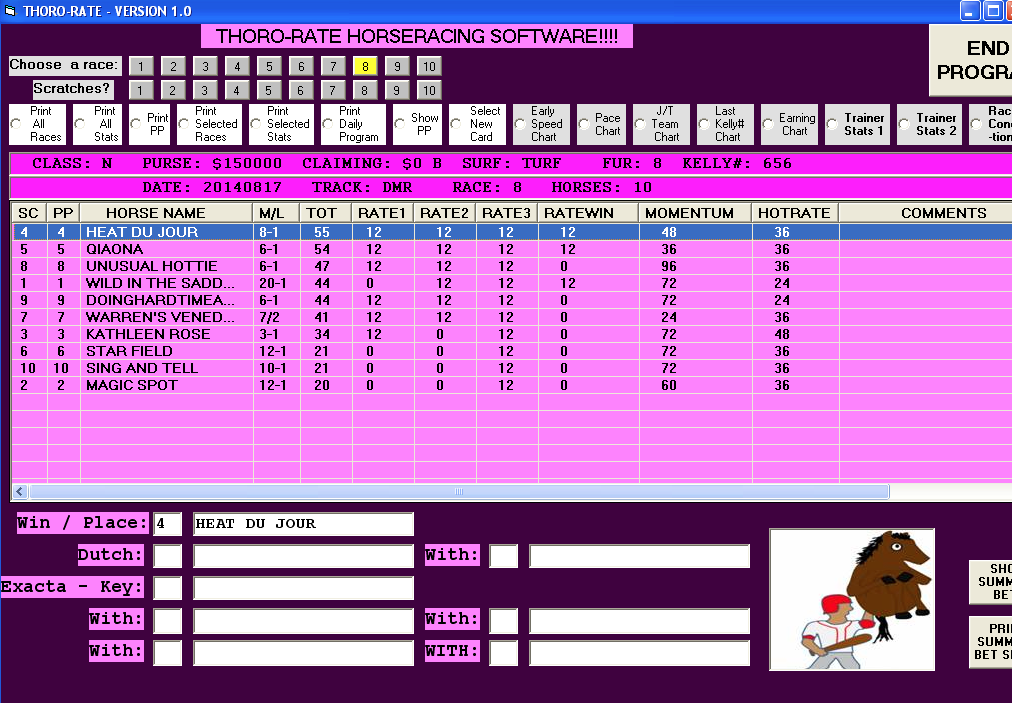Image resolution: width=1012 pixels, height=703 pixels.
Task: Click the horse and batter cartoon image
Action: [852, 600]
